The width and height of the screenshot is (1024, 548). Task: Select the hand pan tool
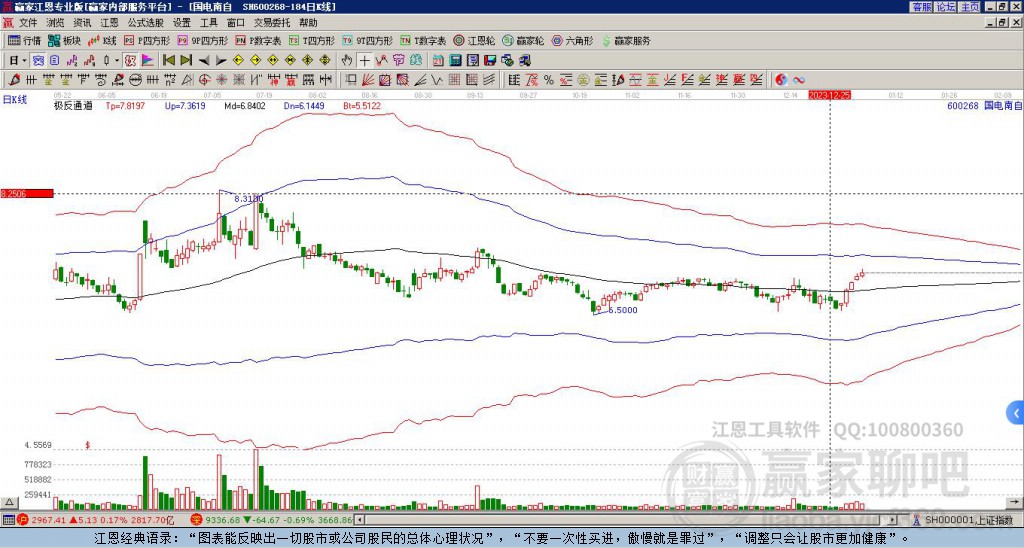click(347, 61)
